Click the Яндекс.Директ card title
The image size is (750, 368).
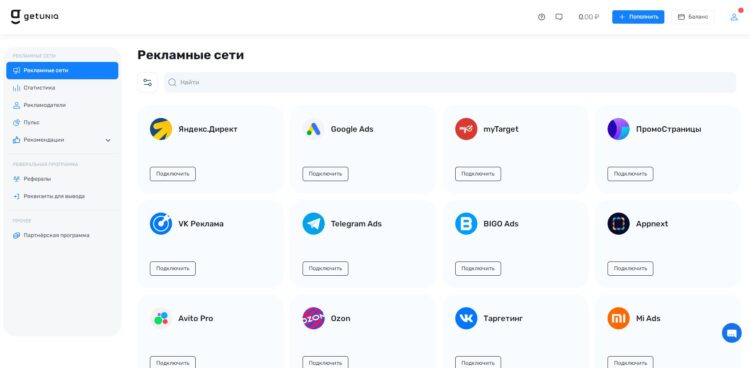208,129
